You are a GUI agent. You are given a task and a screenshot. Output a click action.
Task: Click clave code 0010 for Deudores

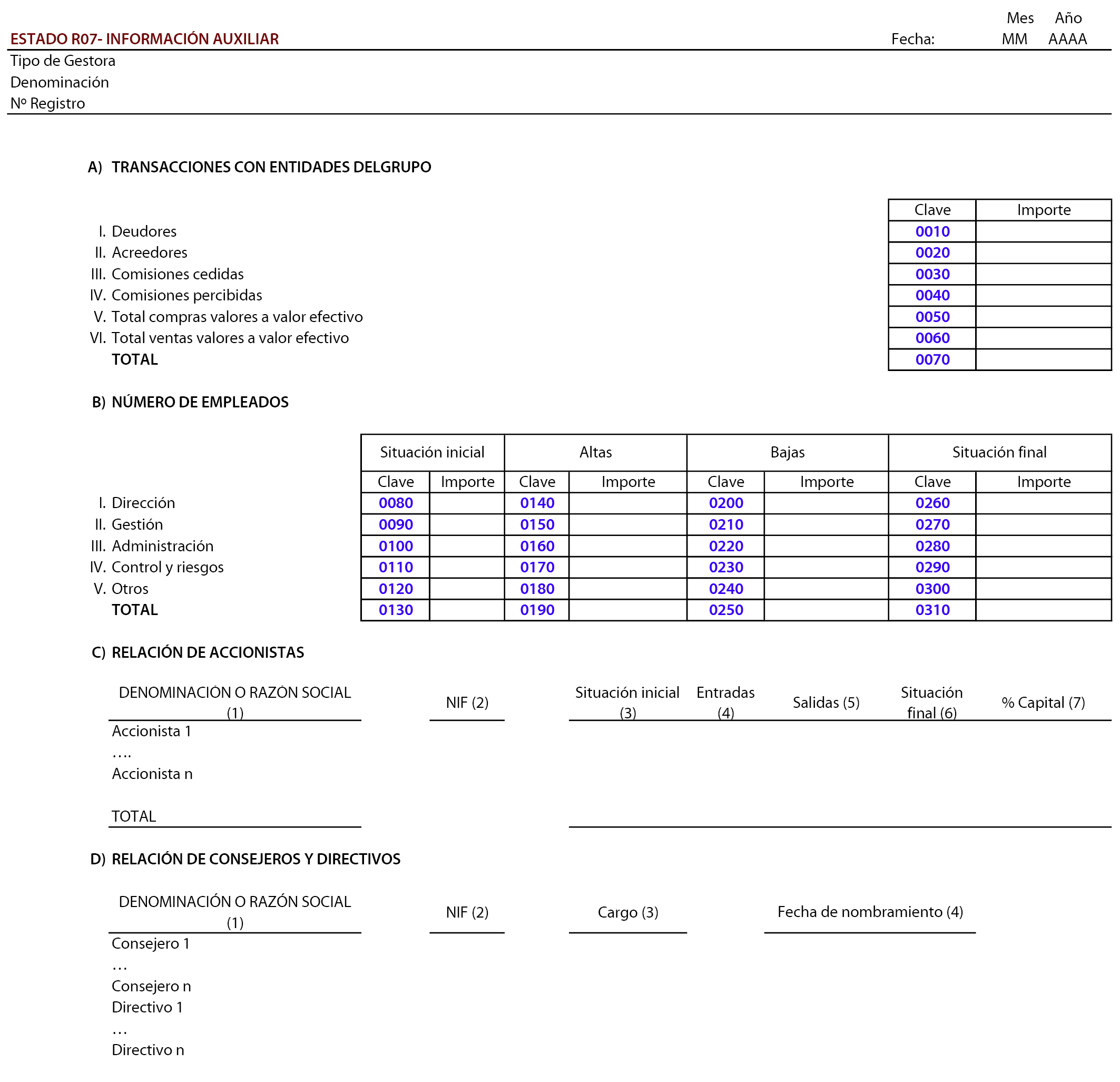tap(932, 231)
